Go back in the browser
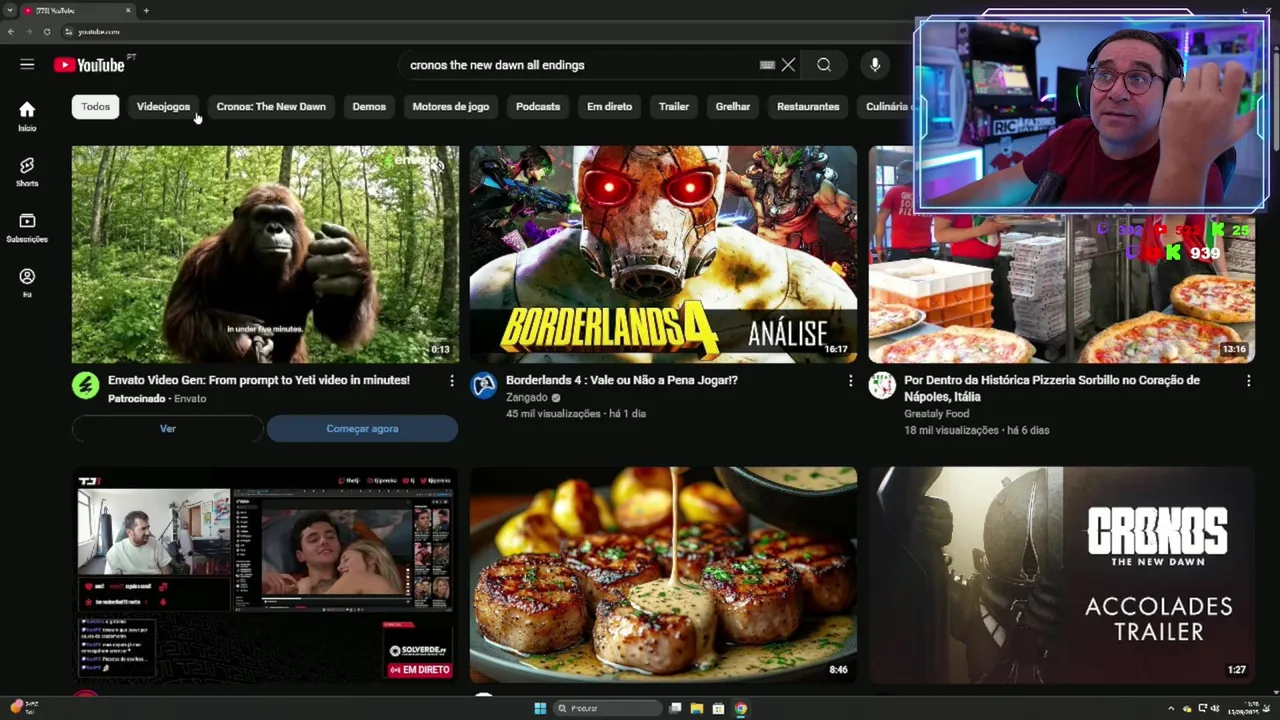The height and width of the screenshot is (720, 1280). click(11, 32)
